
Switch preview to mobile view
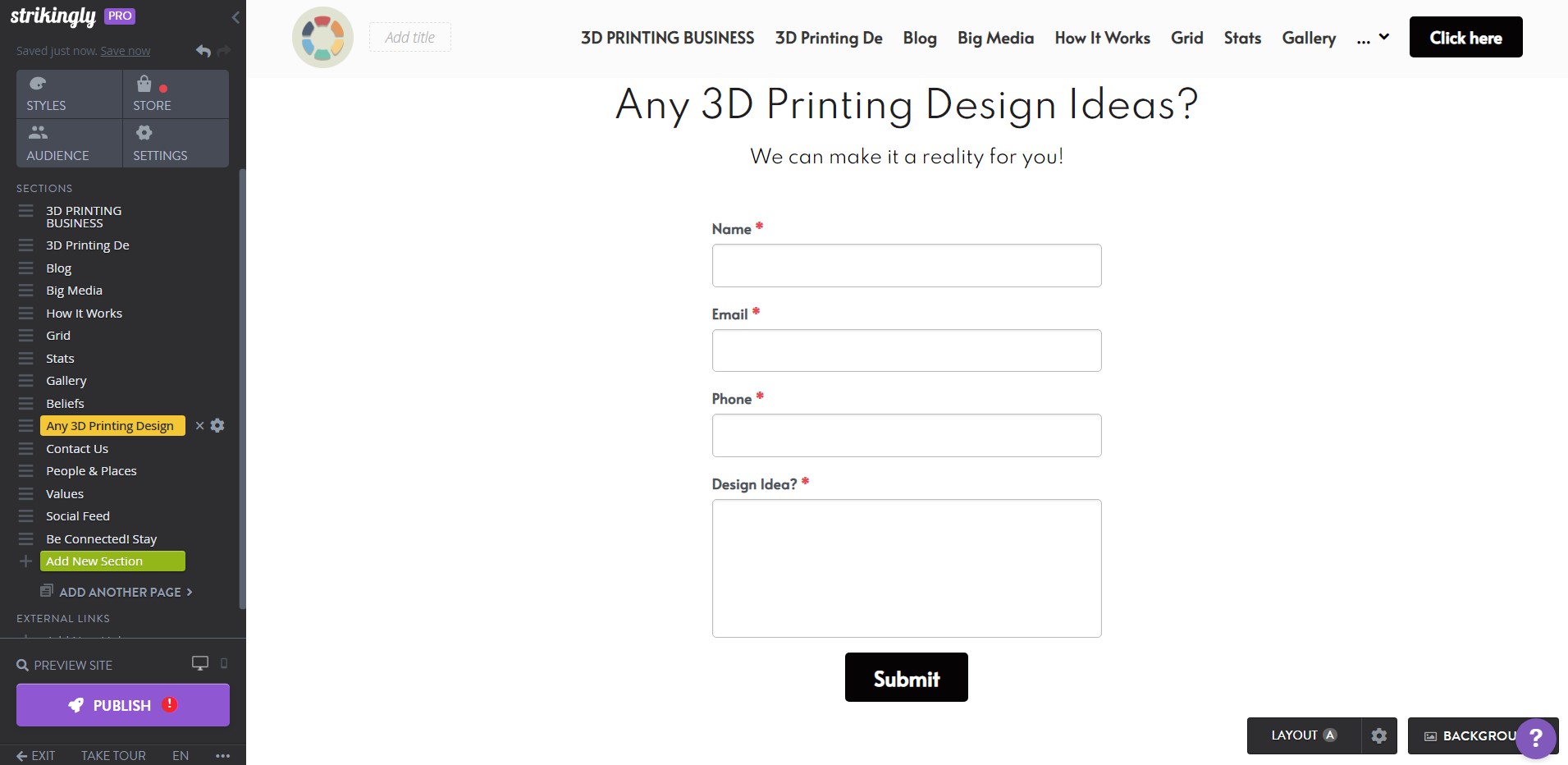223,663
